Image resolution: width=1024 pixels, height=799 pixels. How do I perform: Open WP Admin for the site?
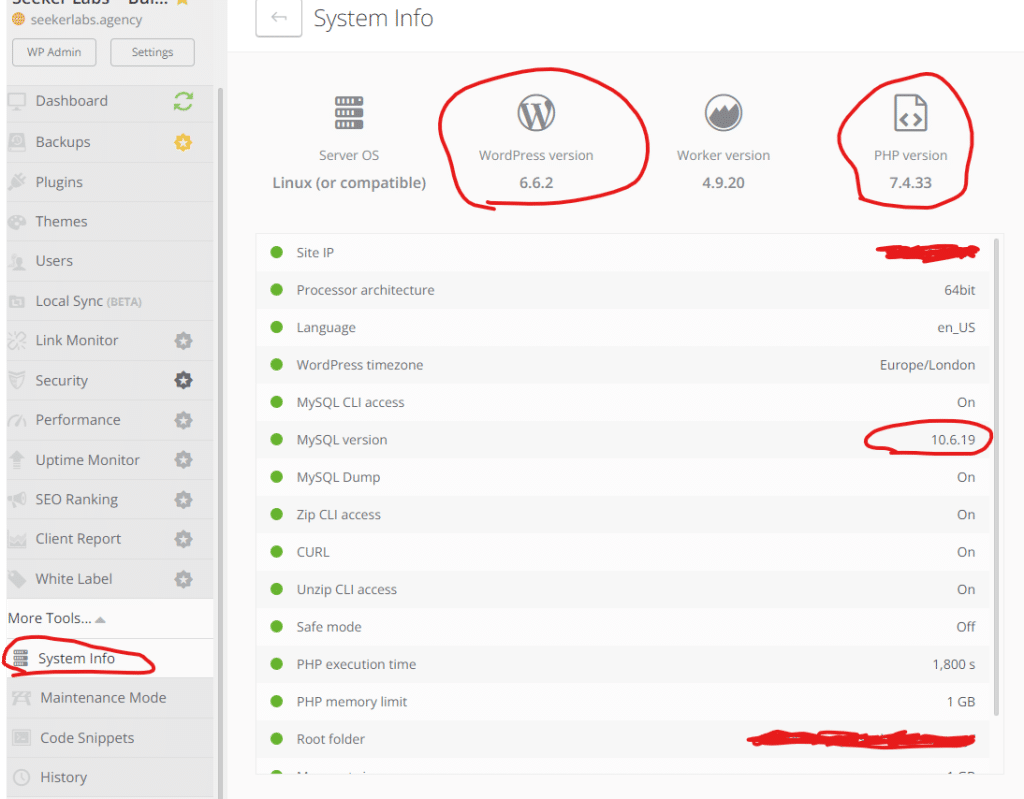tap(54, 52)
